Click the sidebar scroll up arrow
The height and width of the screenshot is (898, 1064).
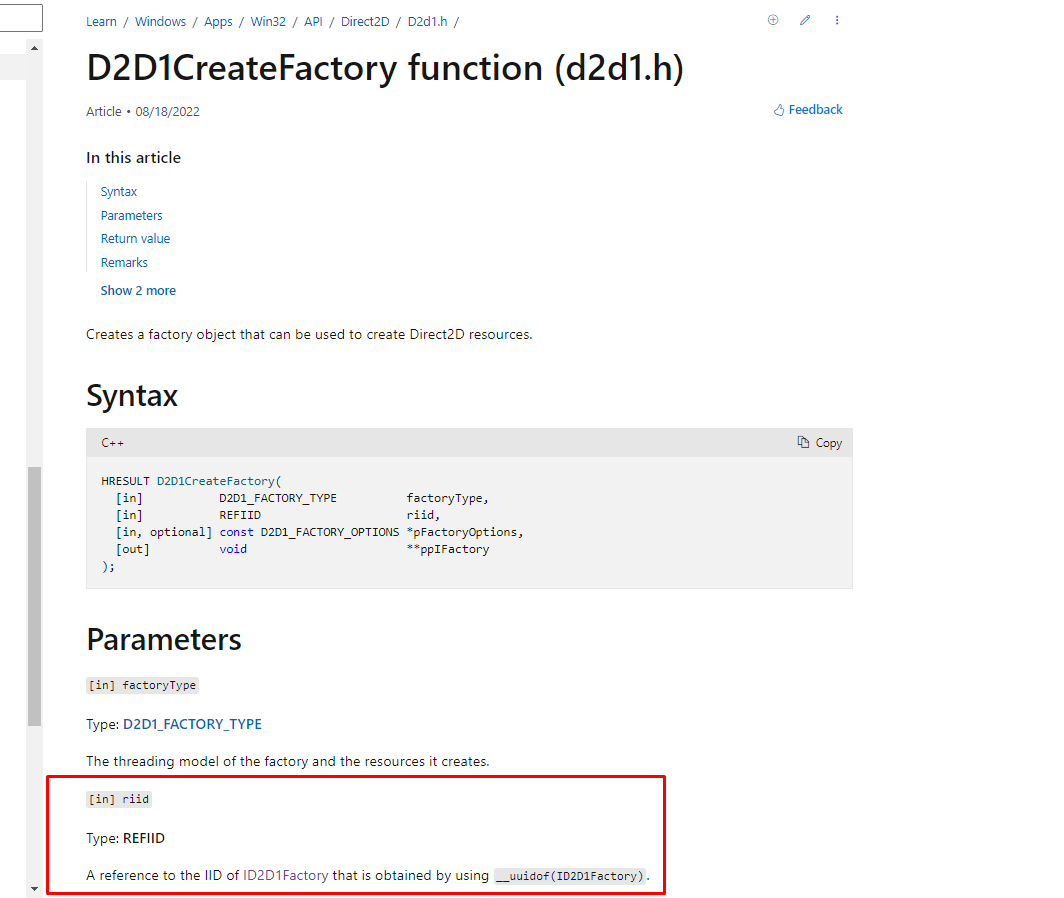coord(35,48)
